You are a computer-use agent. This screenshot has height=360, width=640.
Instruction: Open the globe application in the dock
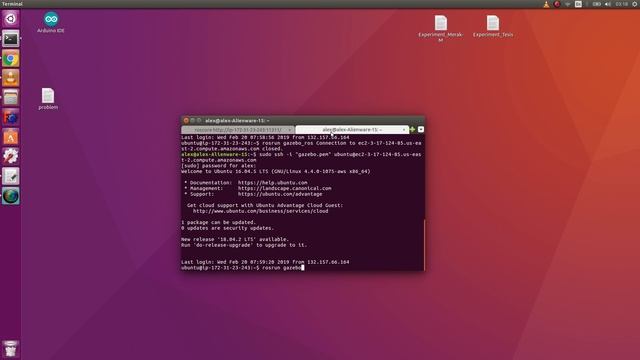[11, 196]
